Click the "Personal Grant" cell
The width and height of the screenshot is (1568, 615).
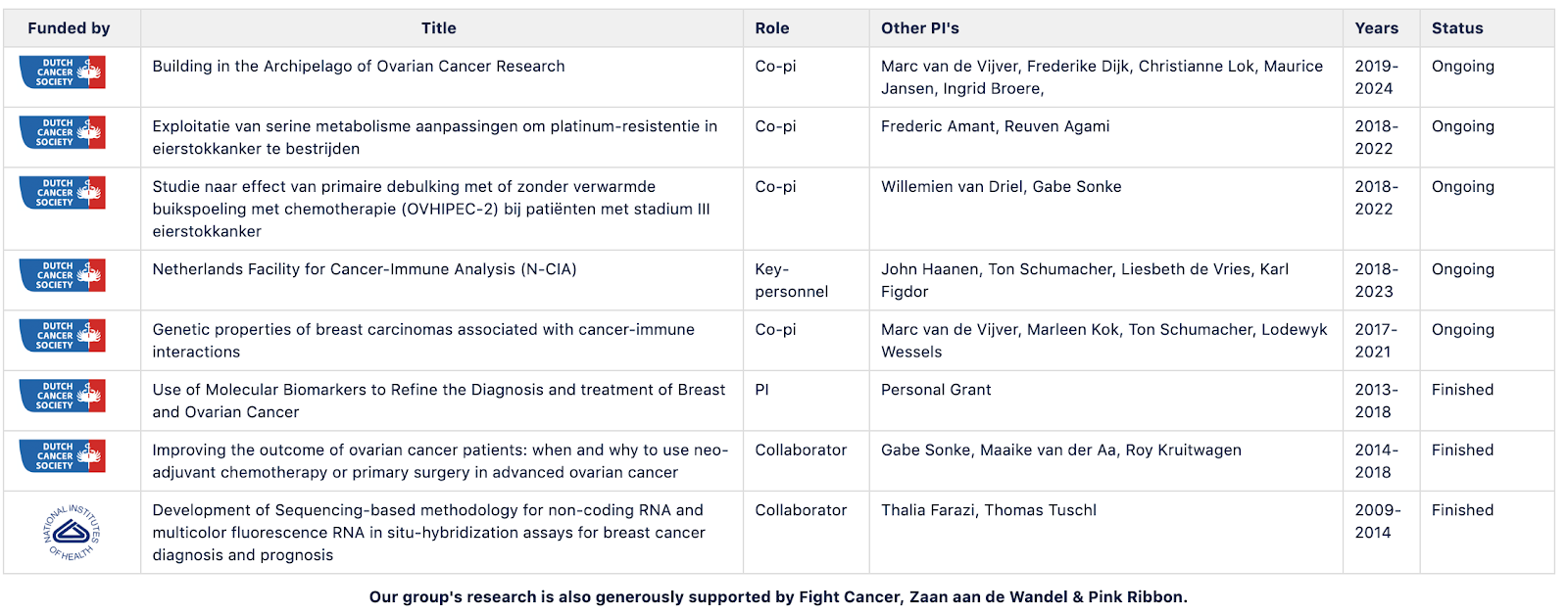pos(936,390)
